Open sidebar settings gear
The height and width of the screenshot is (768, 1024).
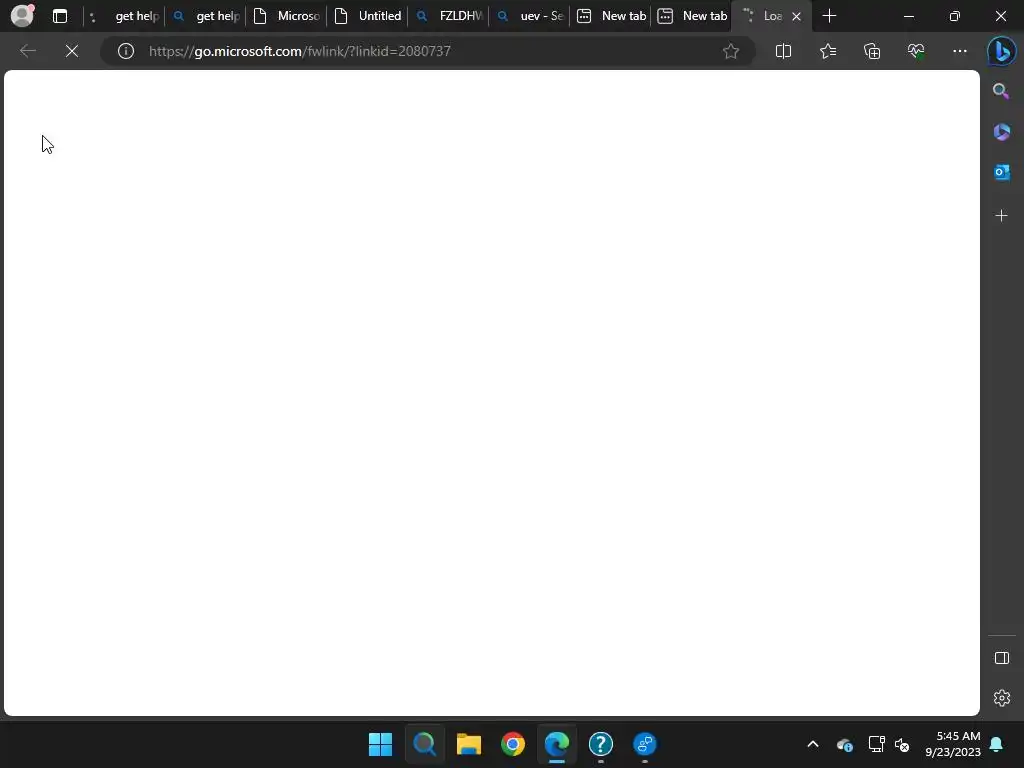pos(1001,698)
